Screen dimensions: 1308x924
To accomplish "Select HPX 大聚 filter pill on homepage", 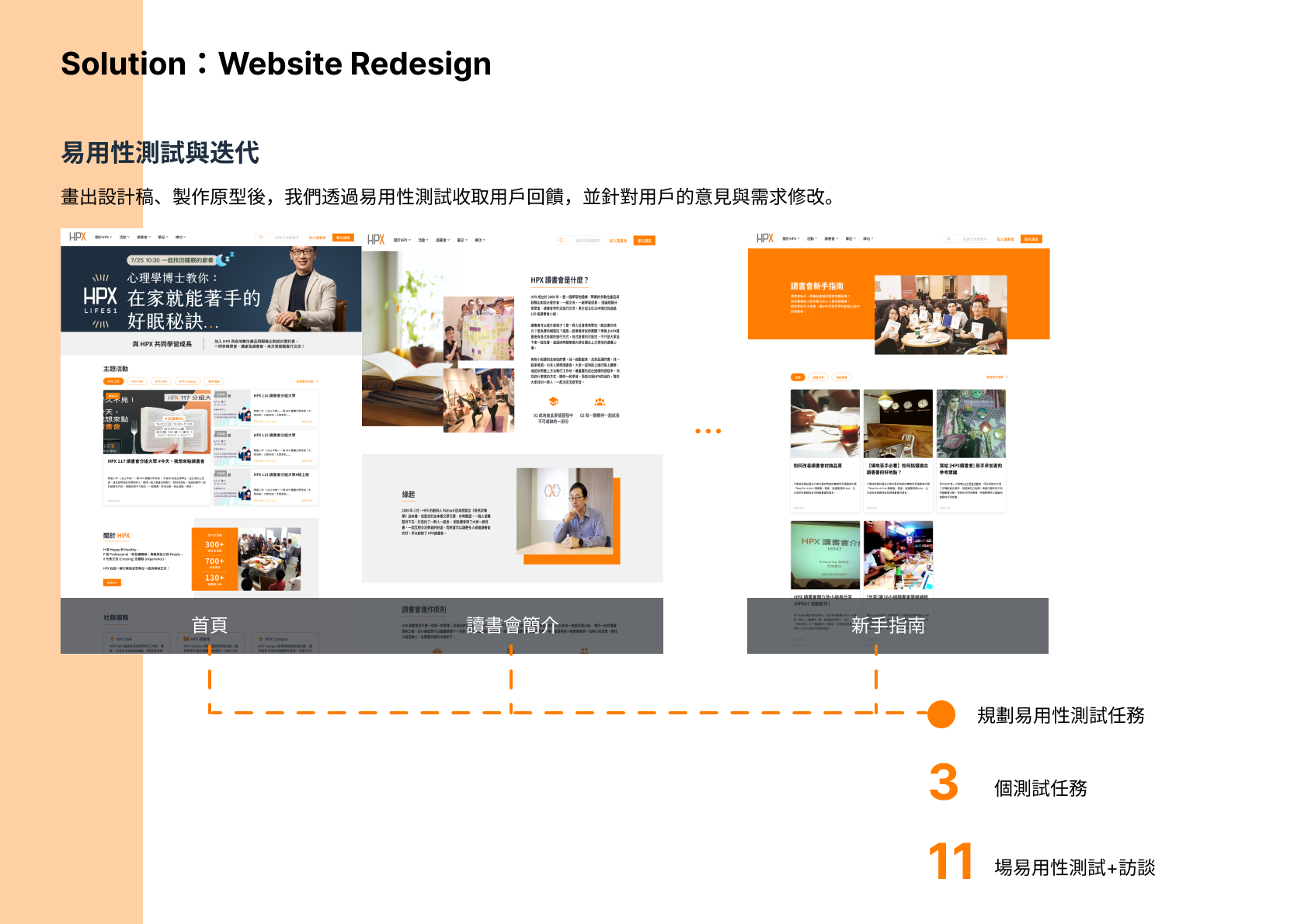I will (x=113, y=381).
